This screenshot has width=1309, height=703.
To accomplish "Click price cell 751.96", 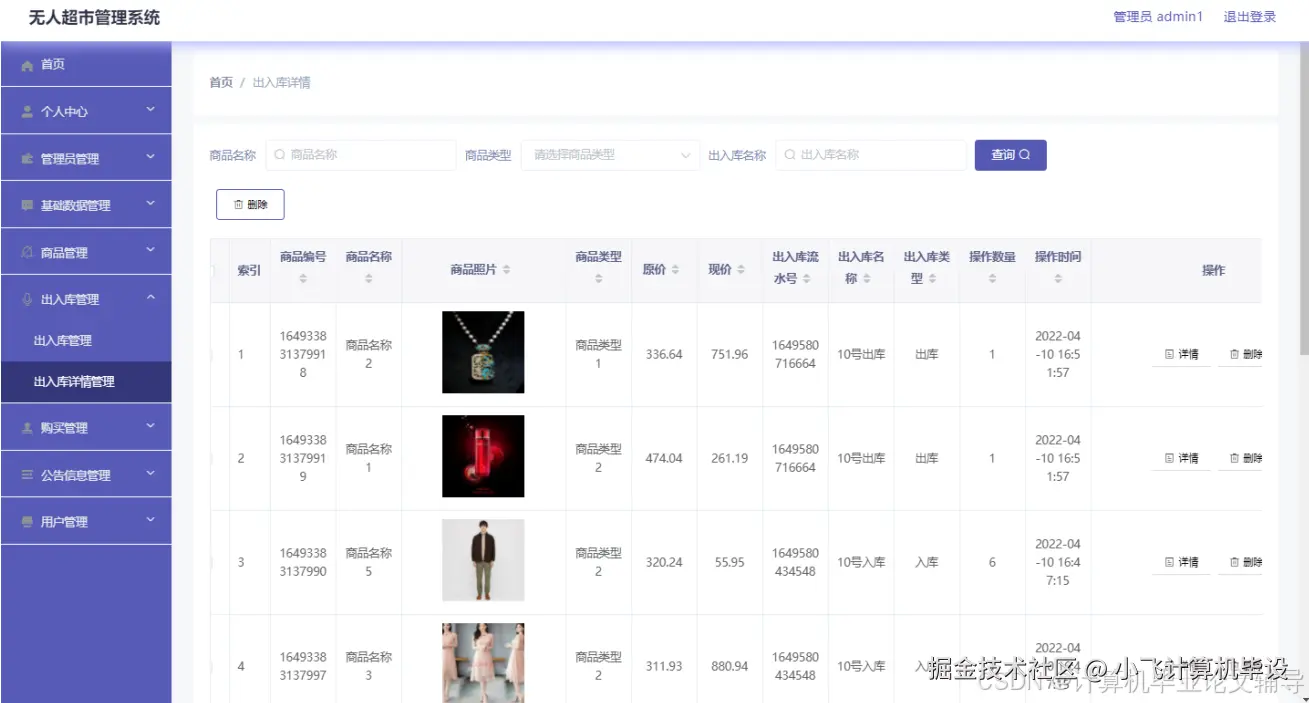I will click(729, 354).
